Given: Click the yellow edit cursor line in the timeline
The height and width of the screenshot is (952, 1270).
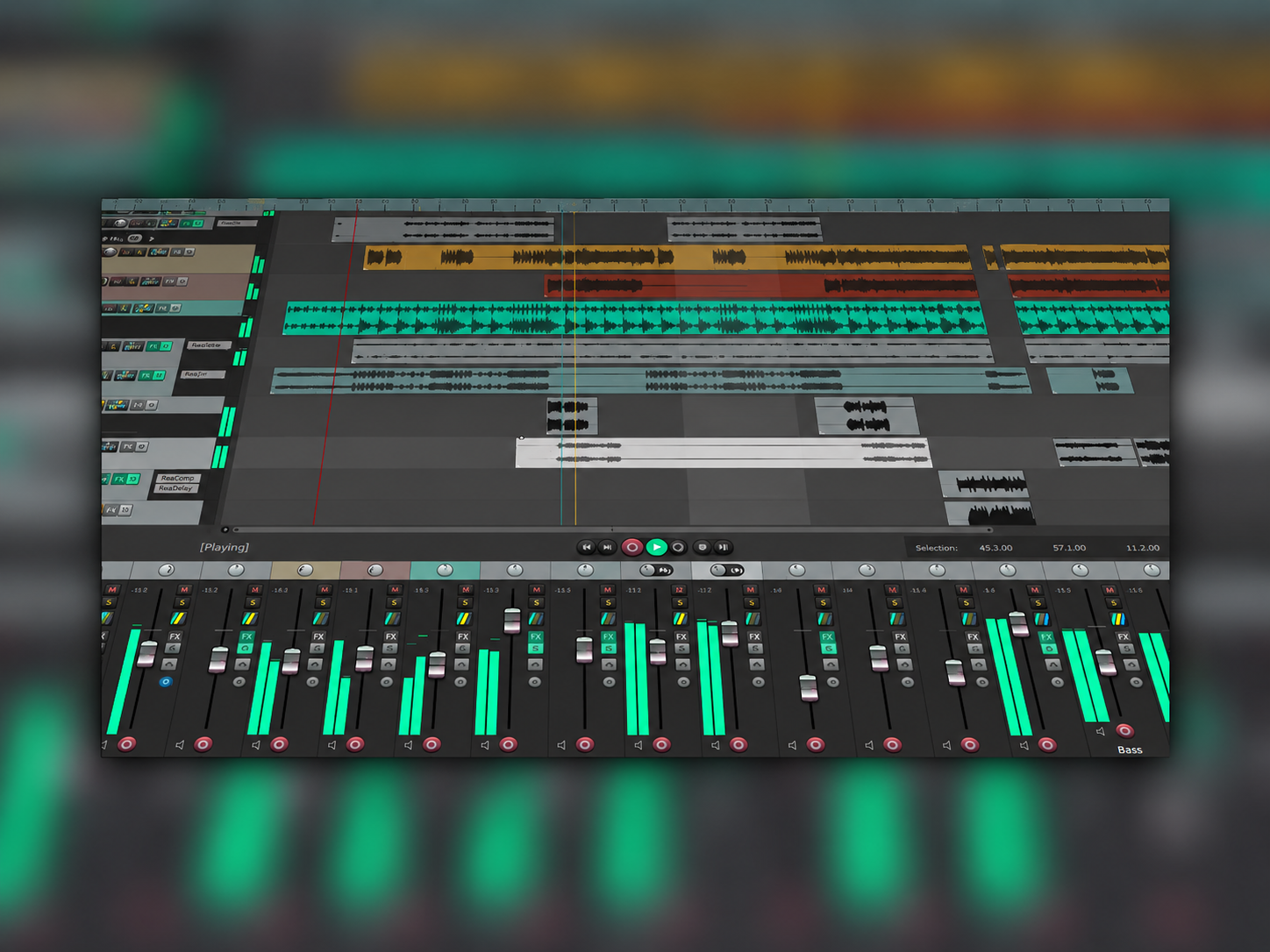Looking at the screenshot, I should click(574, 368).
